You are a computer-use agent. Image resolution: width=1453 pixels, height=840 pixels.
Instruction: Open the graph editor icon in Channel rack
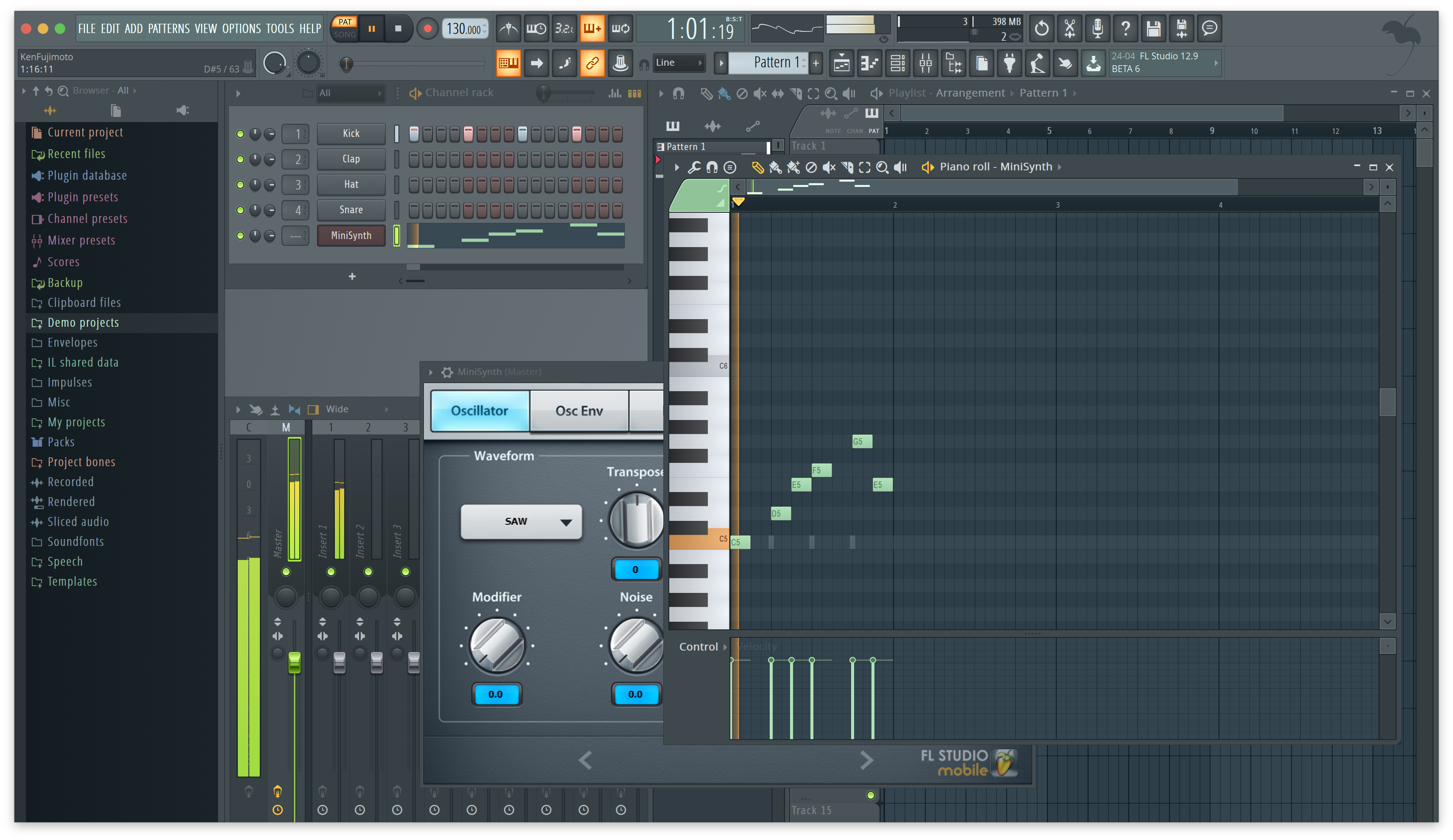click(615, 93)
